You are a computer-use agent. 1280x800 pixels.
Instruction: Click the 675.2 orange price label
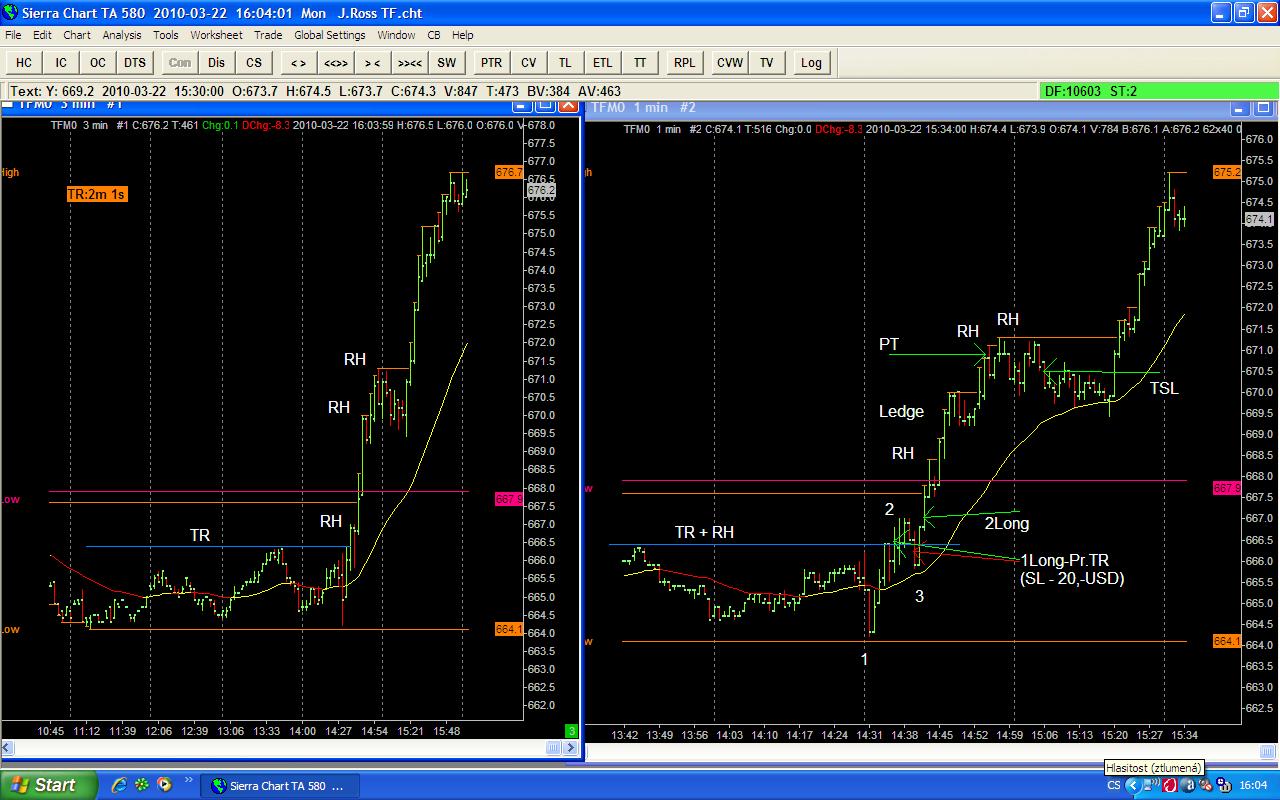pos(1228,172)
